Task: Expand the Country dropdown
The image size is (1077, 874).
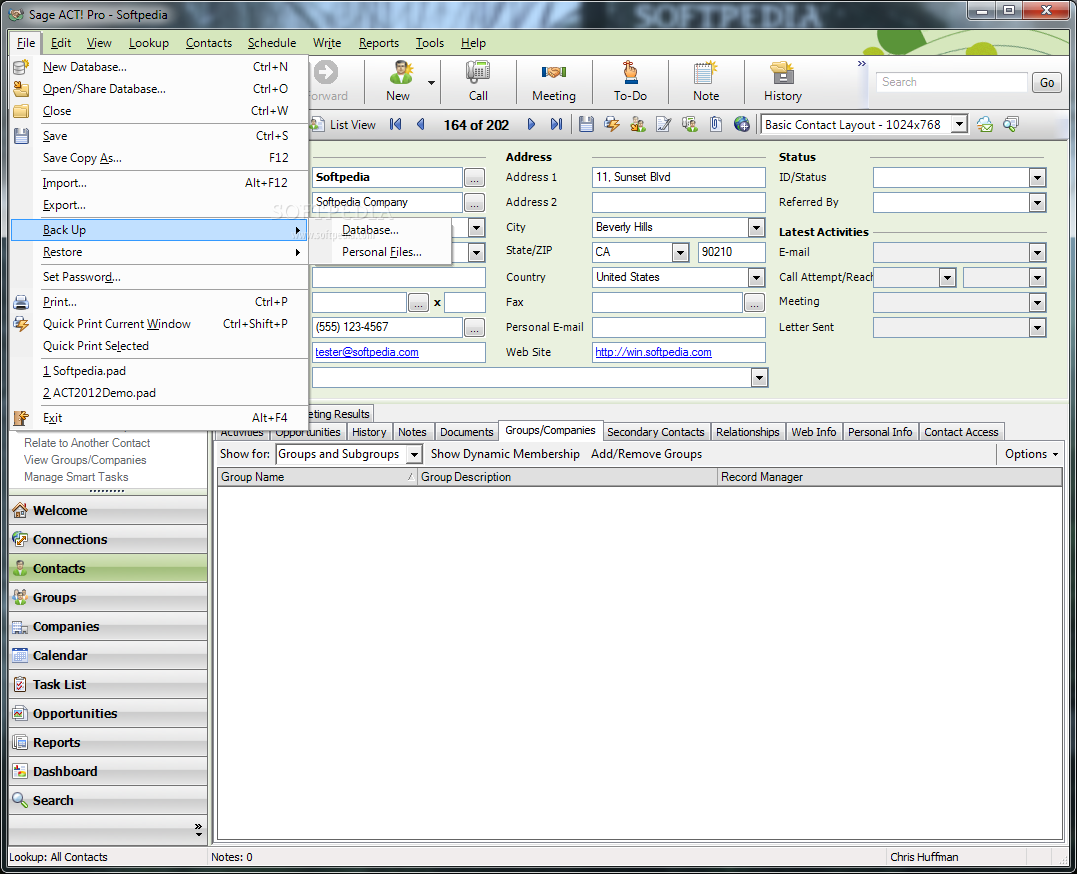Action: (x=756, y=278)
